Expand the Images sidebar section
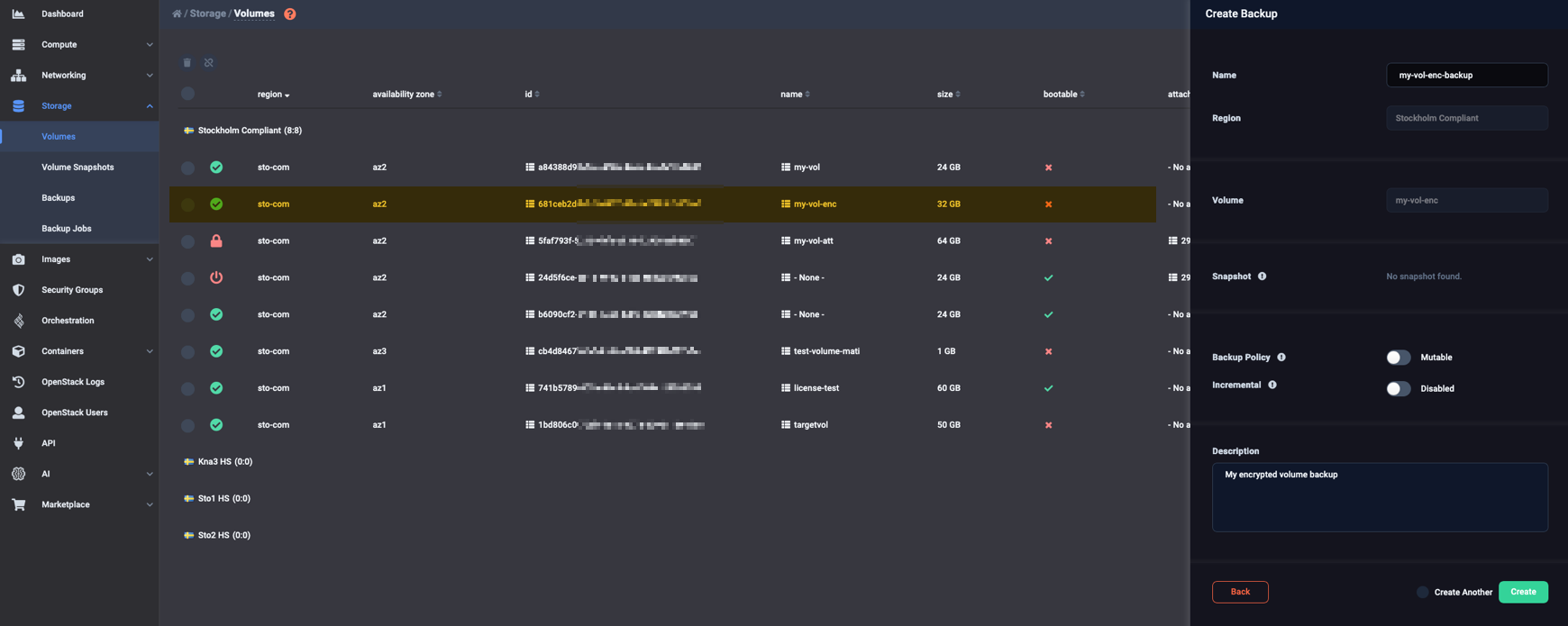1568x626 pixels. 79,259
